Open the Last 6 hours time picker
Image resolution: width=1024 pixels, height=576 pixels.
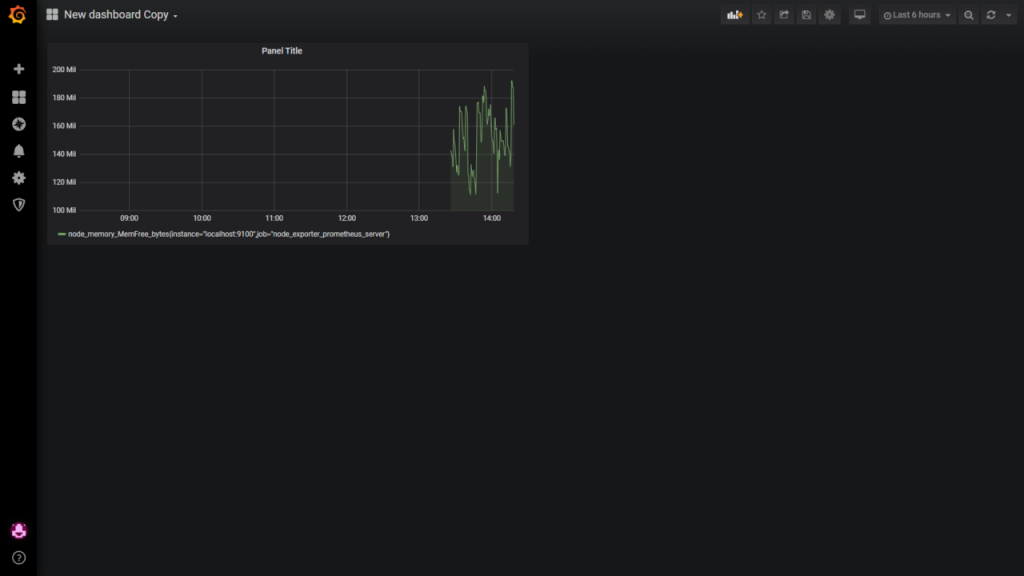point(917,15)
